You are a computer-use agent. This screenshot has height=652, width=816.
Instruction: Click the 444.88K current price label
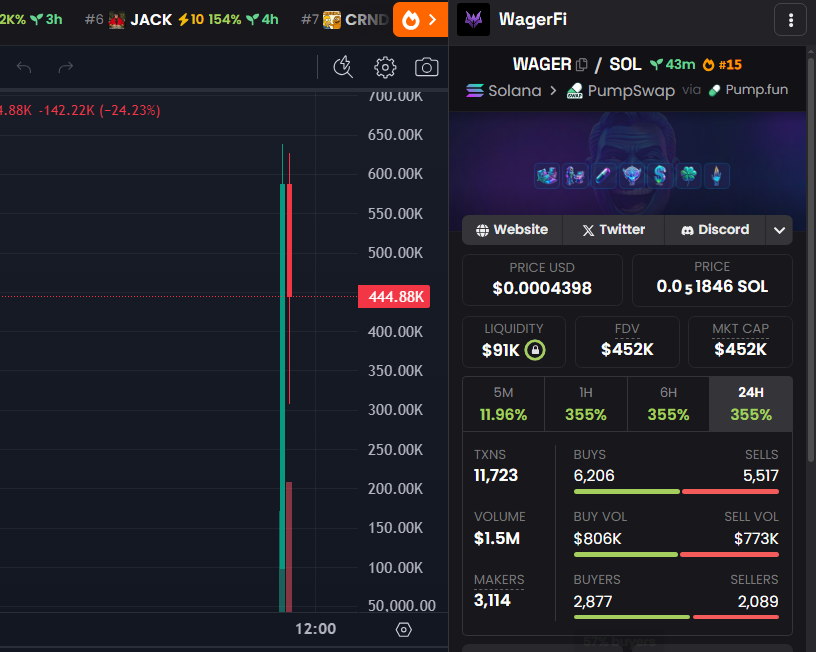coord(394,297)
